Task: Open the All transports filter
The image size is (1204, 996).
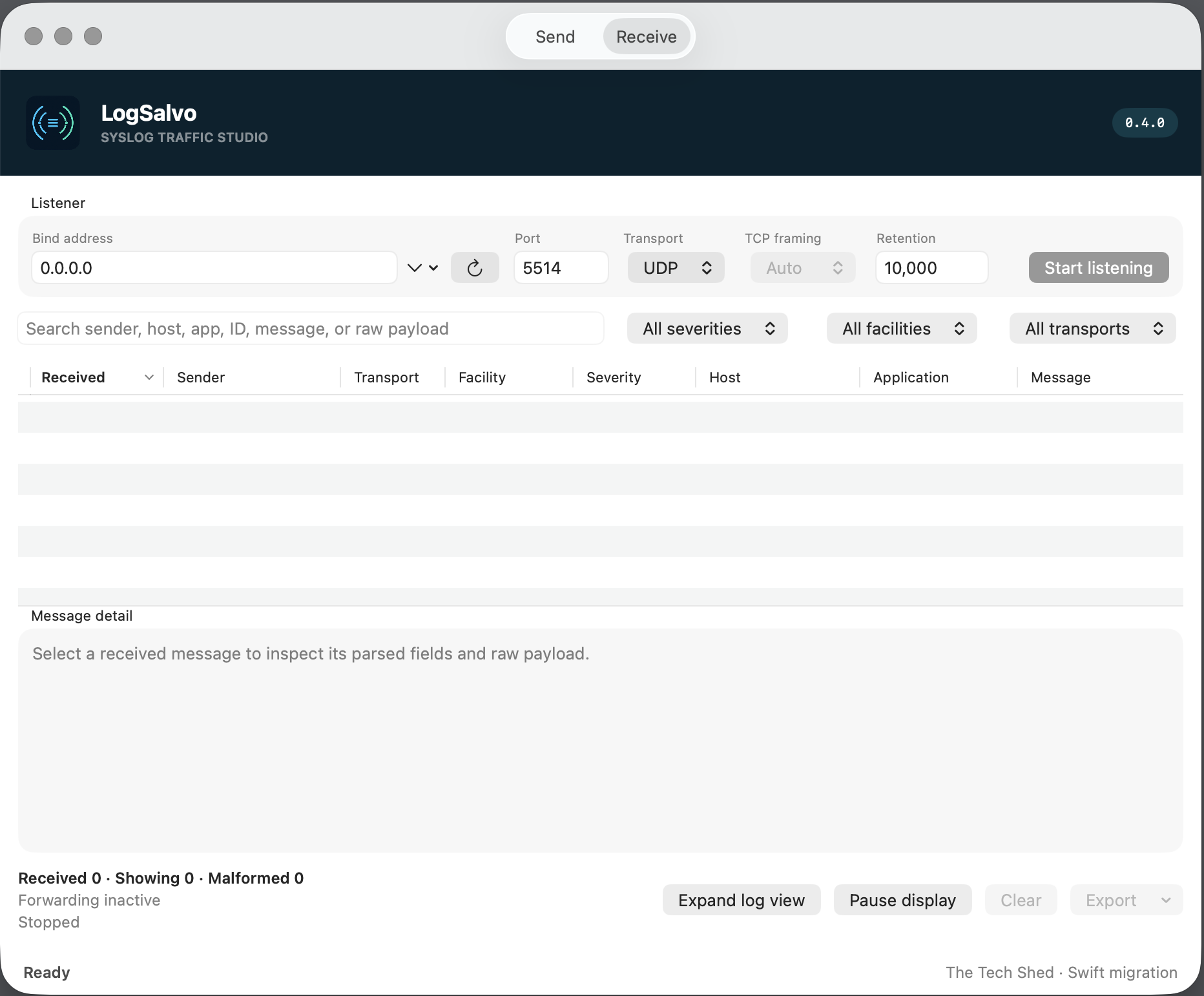Action: point(1092,328)
